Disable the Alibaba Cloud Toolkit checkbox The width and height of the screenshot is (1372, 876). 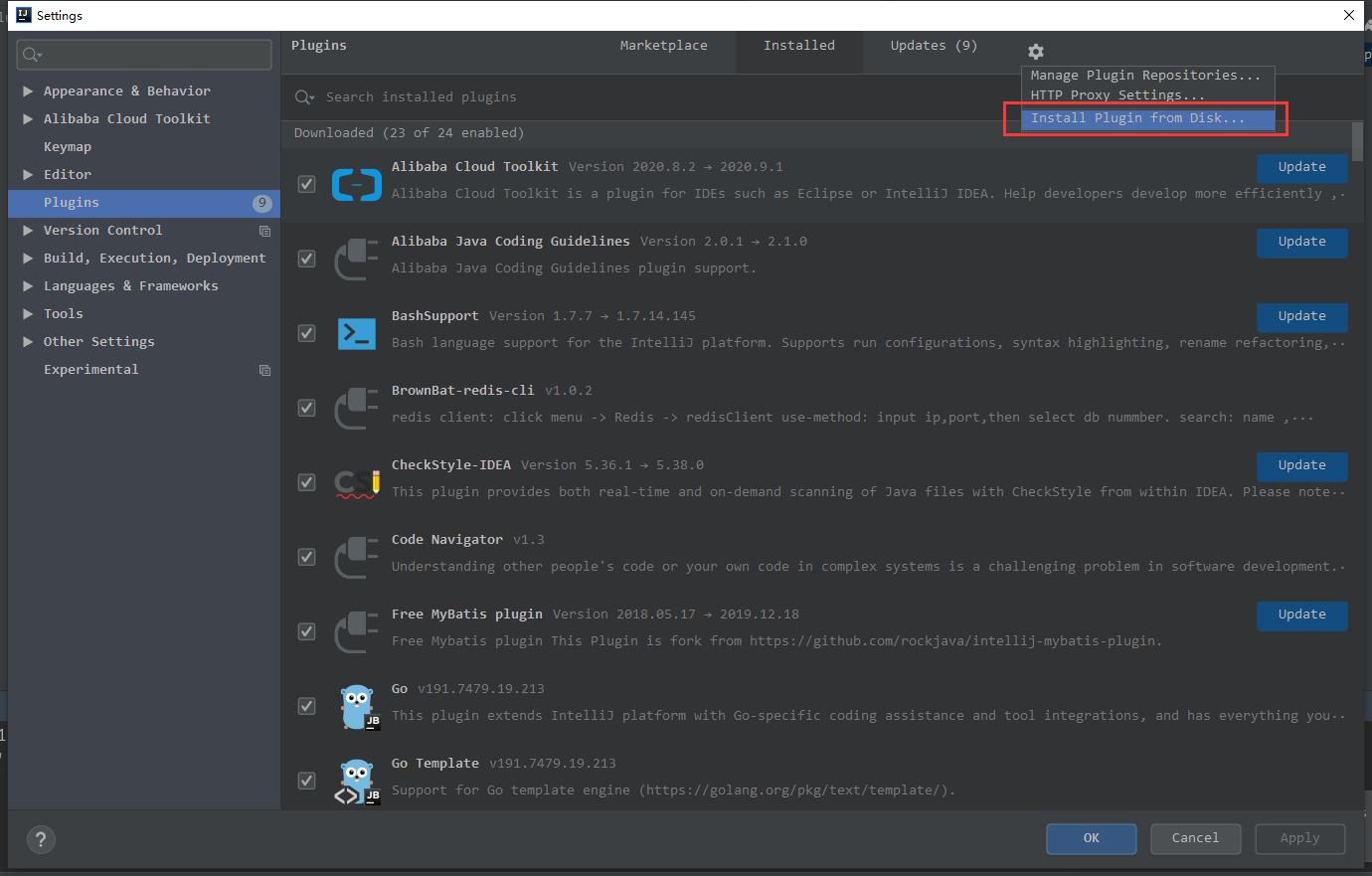[307, 184]
